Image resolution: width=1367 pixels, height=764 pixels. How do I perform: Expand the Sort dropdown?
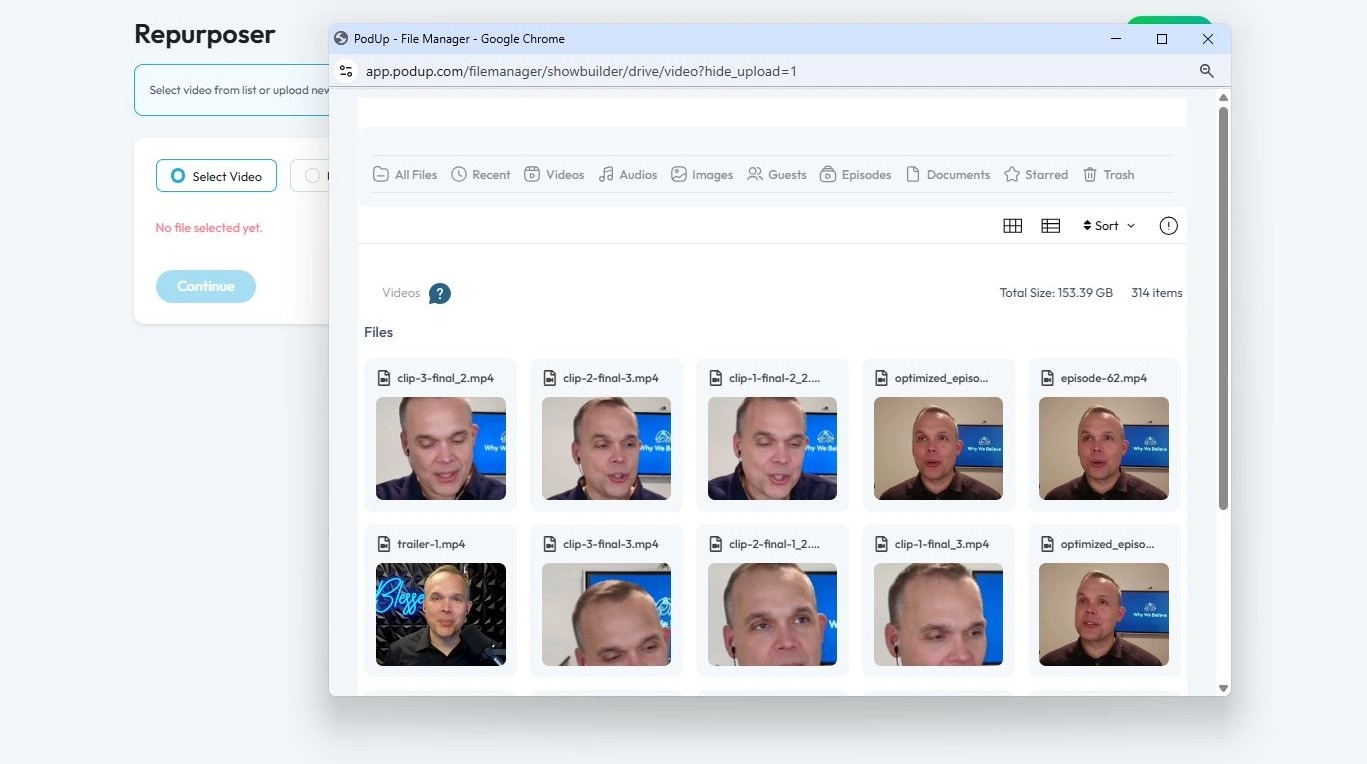[x=1109, y=226]
